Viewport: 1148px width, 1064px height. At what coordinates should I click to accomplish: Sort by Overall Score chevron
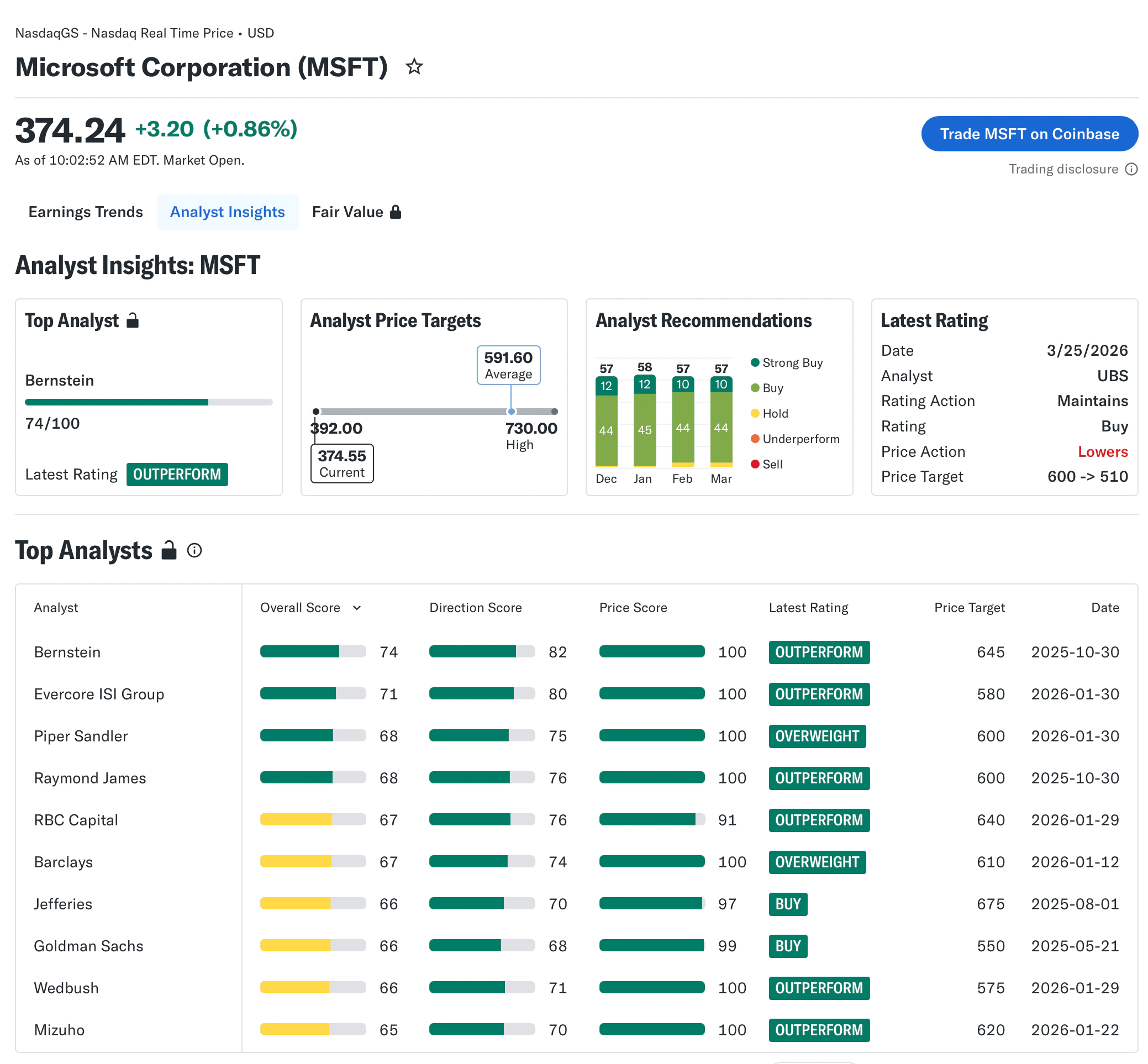[x=357, y=608]
